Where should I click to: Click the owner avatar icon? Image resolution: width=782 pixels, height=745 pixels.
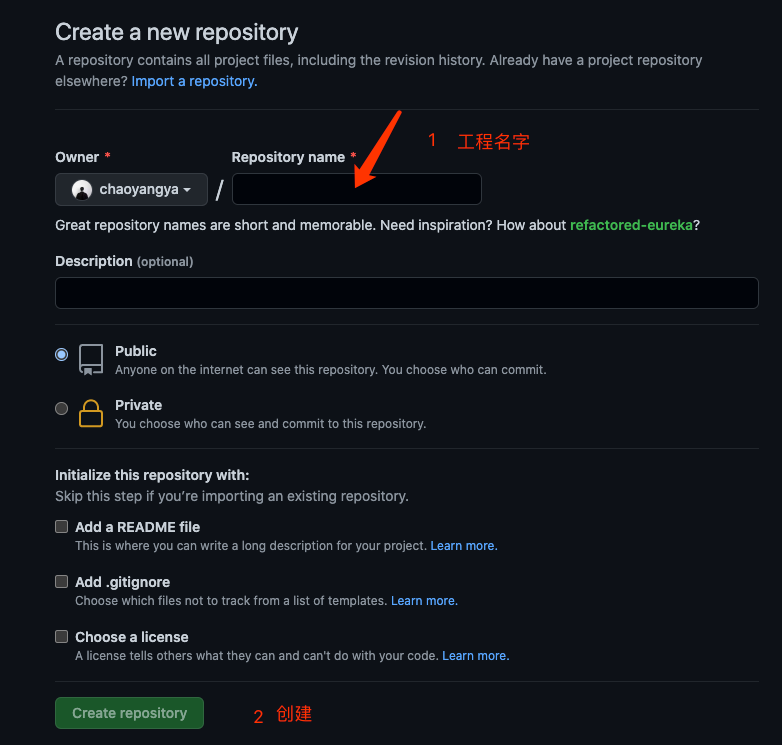tap(82, 189)
